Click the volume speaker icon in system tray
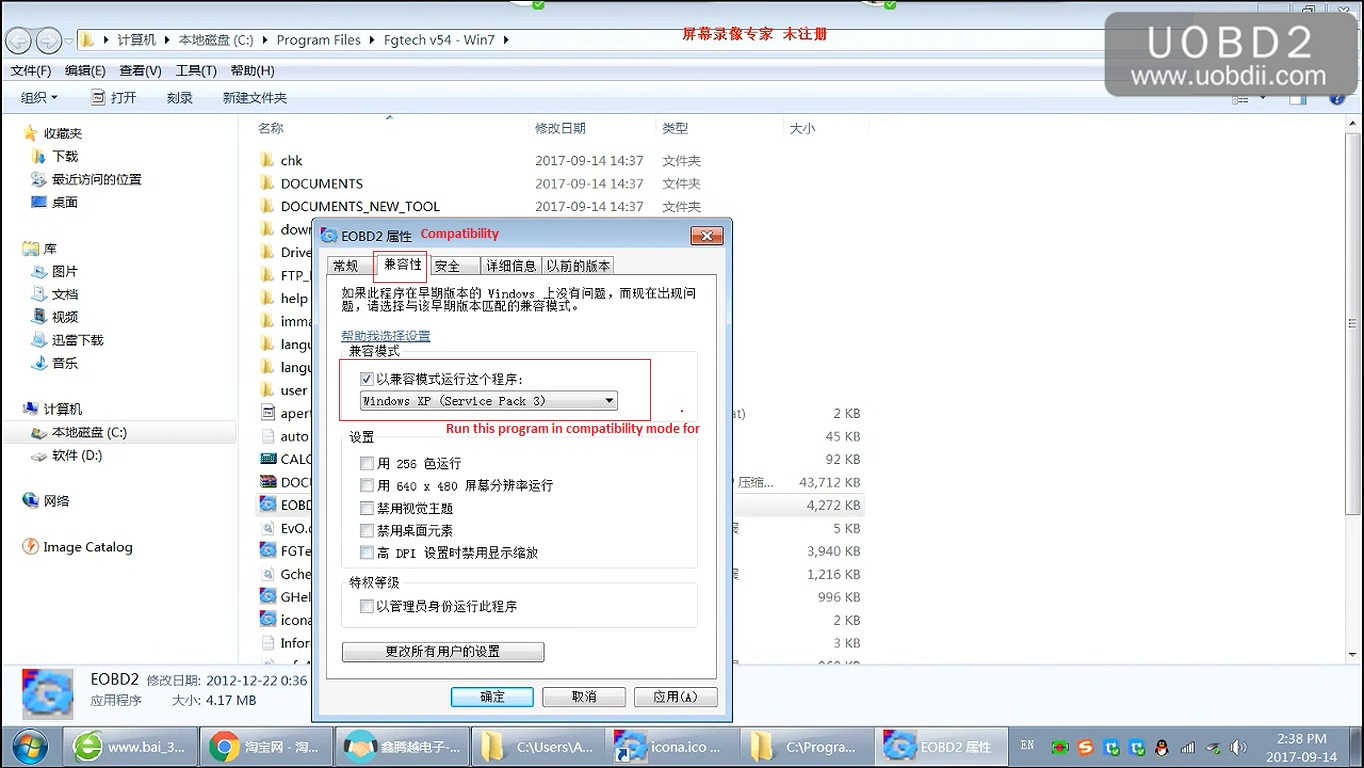Viewport: 1364px width, 768px height. [x=1238, y=747]
